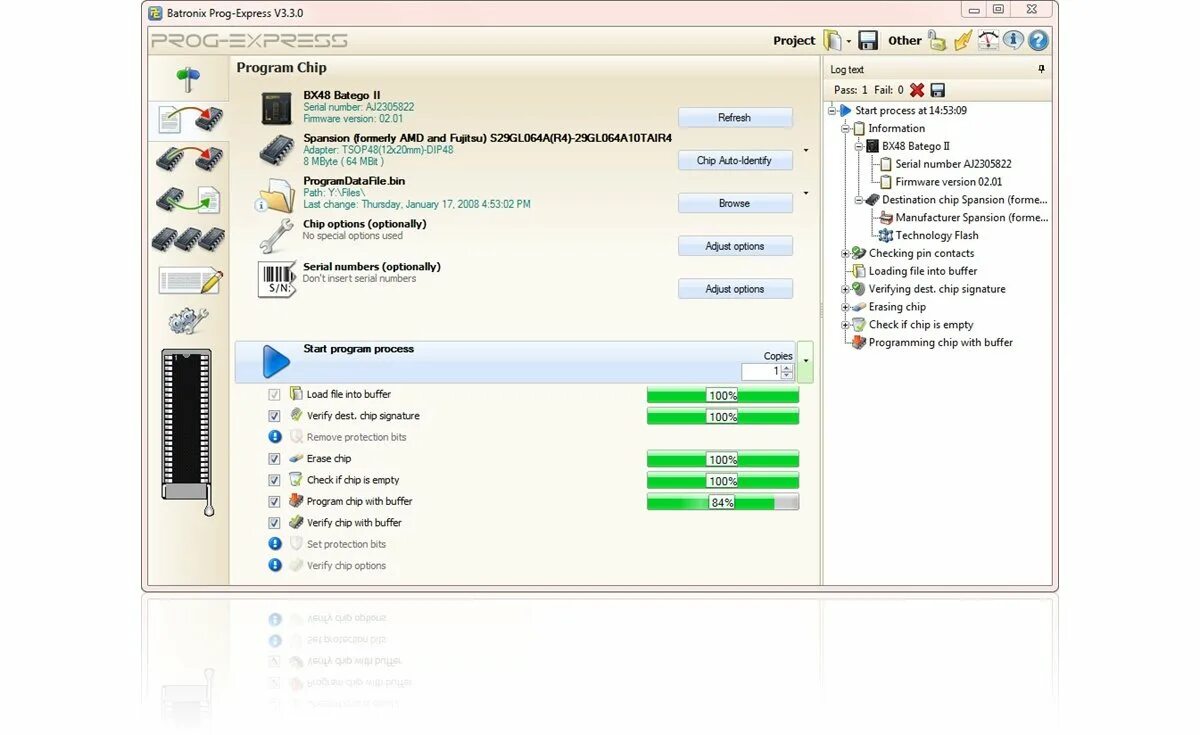Select the chip-to-chip copy sidebar icon
This screenshot has height=735, width=1200.
[190, 159]
